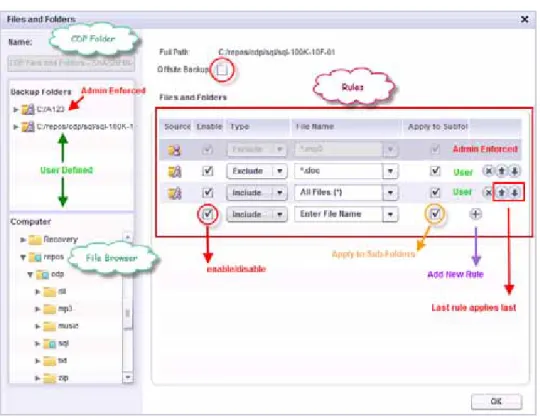Click the Source column header
Viewport: 540px width, 420px height.
coord(177,127)
